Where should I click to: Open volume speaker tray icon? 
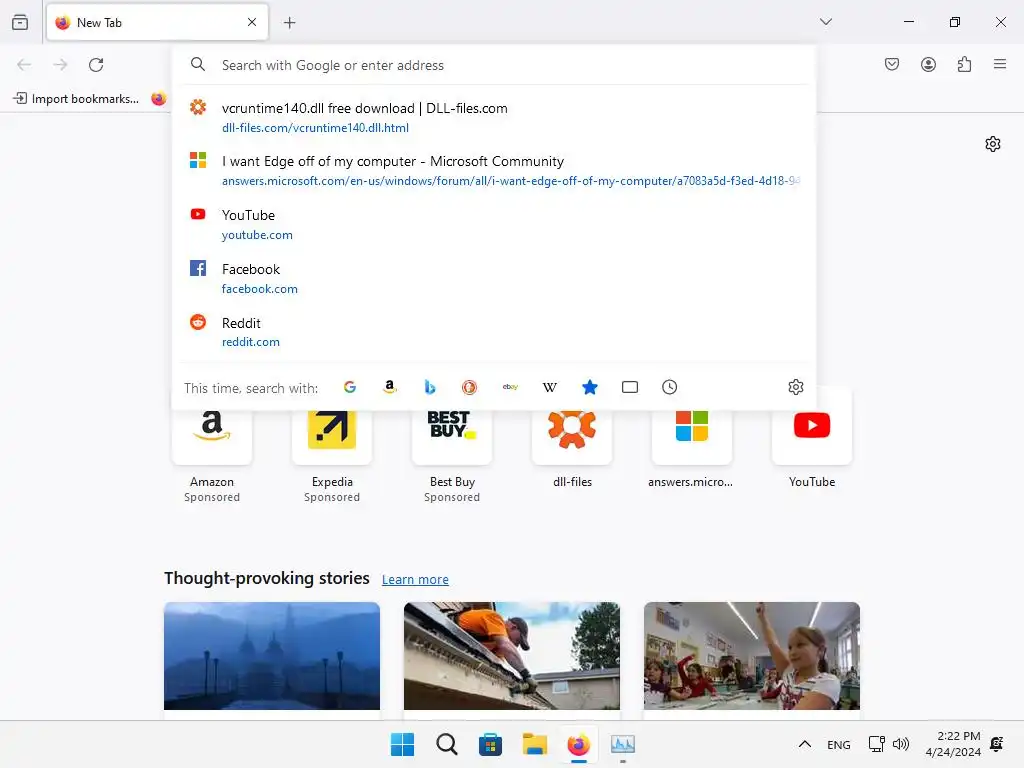pos(901,744)
